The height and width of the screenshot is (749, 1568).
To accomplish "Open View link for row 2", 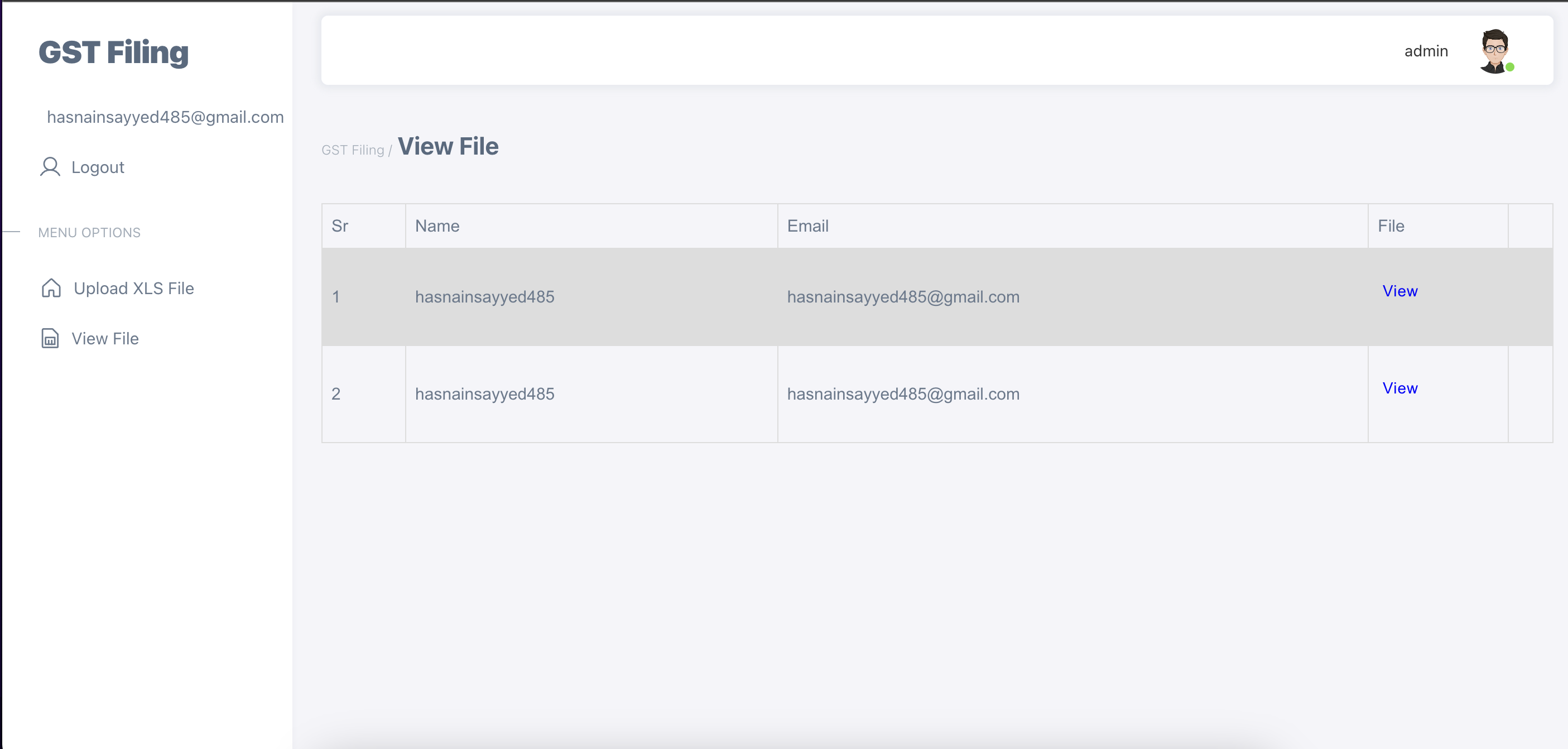I will pyautogui.click(x=1400, y=388).
